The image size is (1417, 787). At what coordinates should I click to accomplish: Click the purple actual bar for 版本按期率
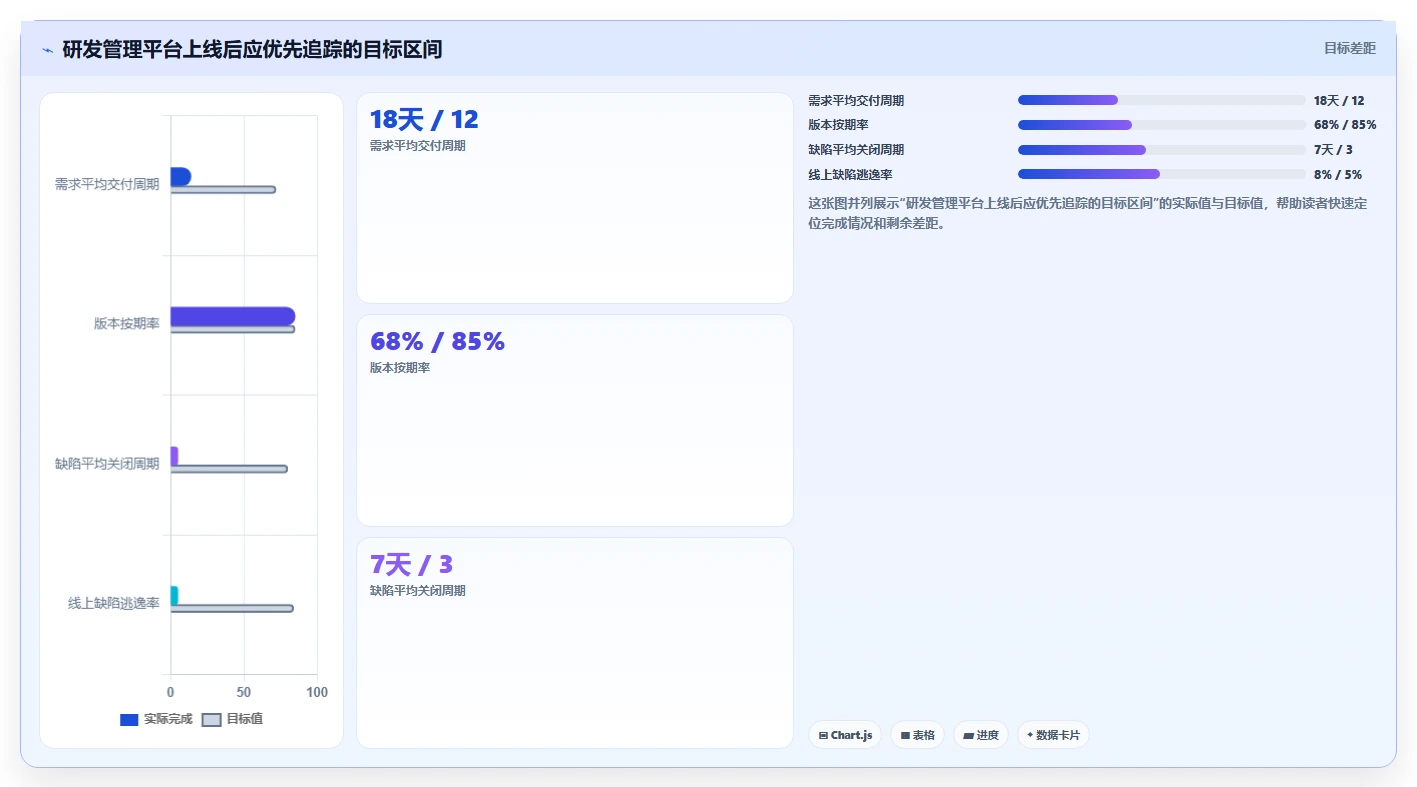click(x=233, y=316)
